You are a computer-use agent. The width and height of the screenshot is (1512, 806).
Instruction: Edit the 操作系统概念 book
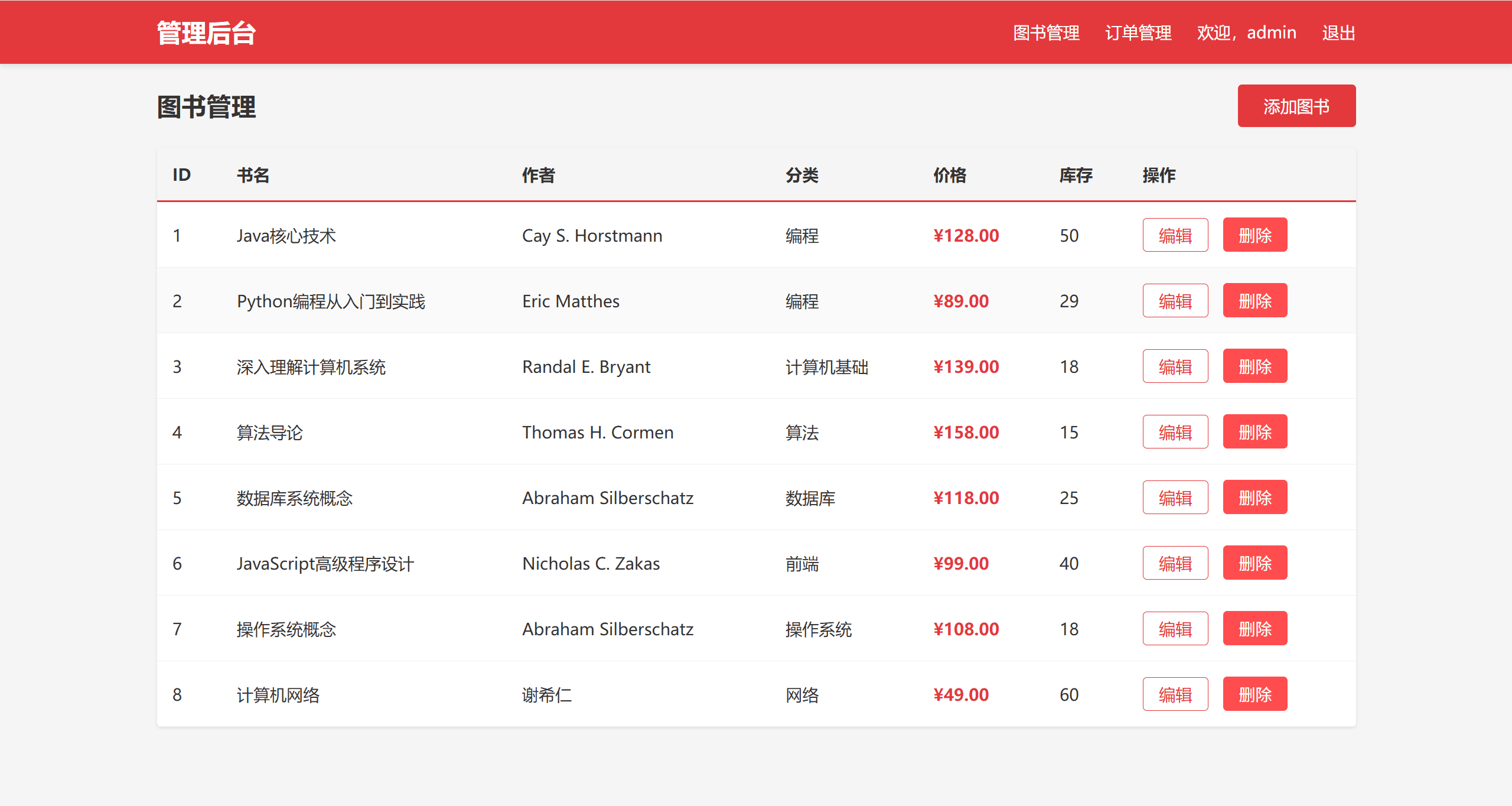1175,628
